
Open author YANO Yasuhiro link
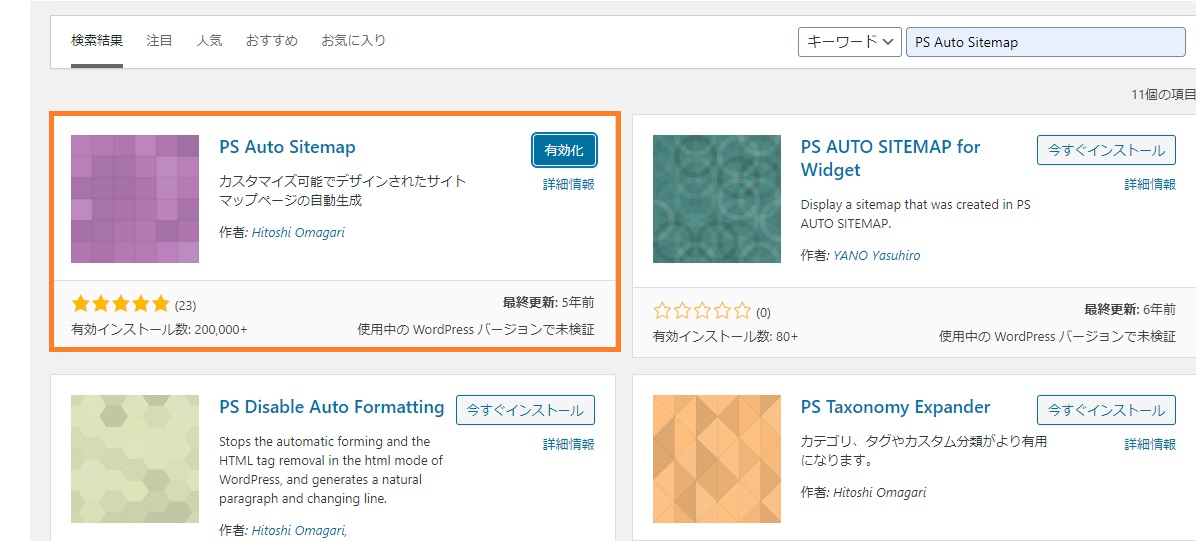click(876, 255)
